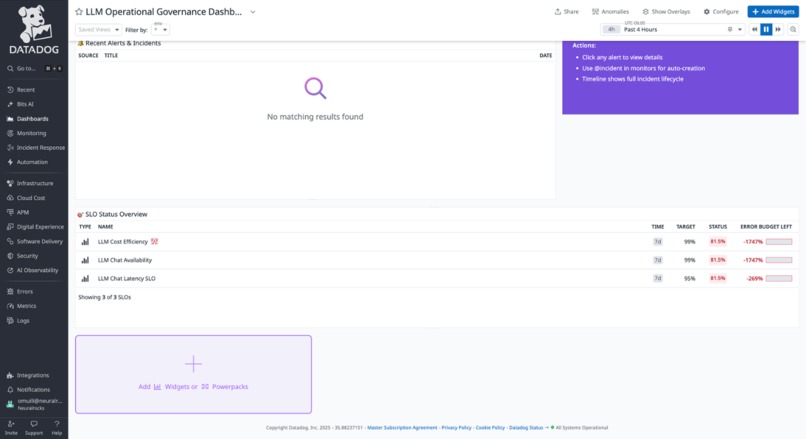Open the omulli user account menu
Screen dimensions: 806x439
pyautogui.click(x=34, y=404)
